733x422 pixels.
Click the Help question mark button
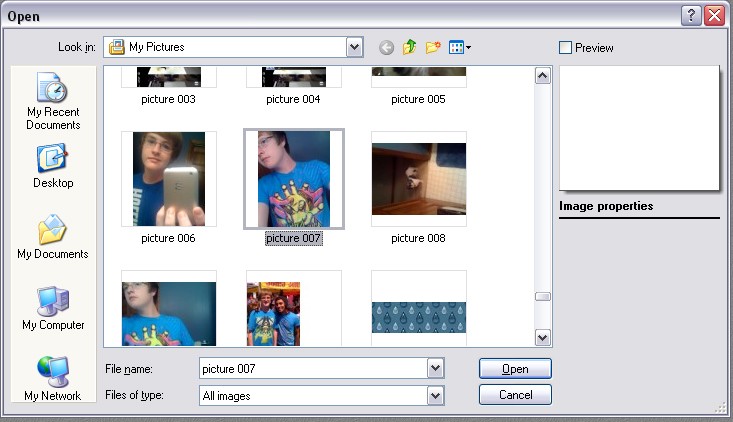pyautogui.click(x=691, y=16)
